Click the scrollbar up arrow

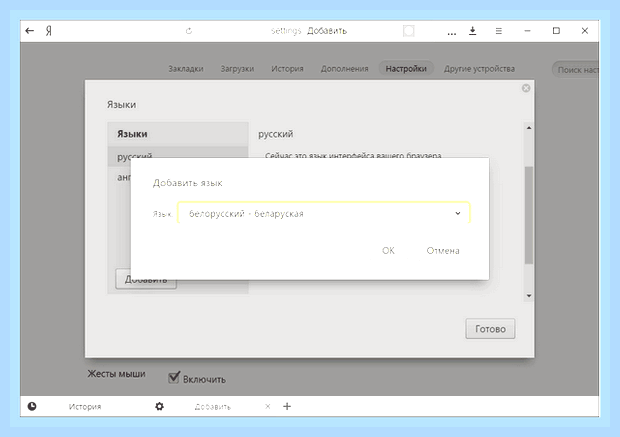[x=529, y=128]
